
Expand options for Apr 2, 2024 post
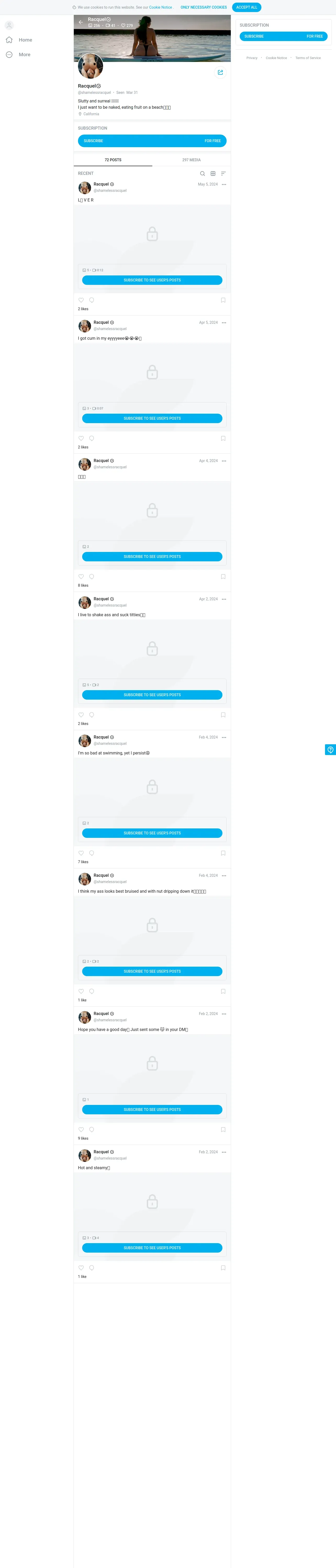click(x=224, y=599)
